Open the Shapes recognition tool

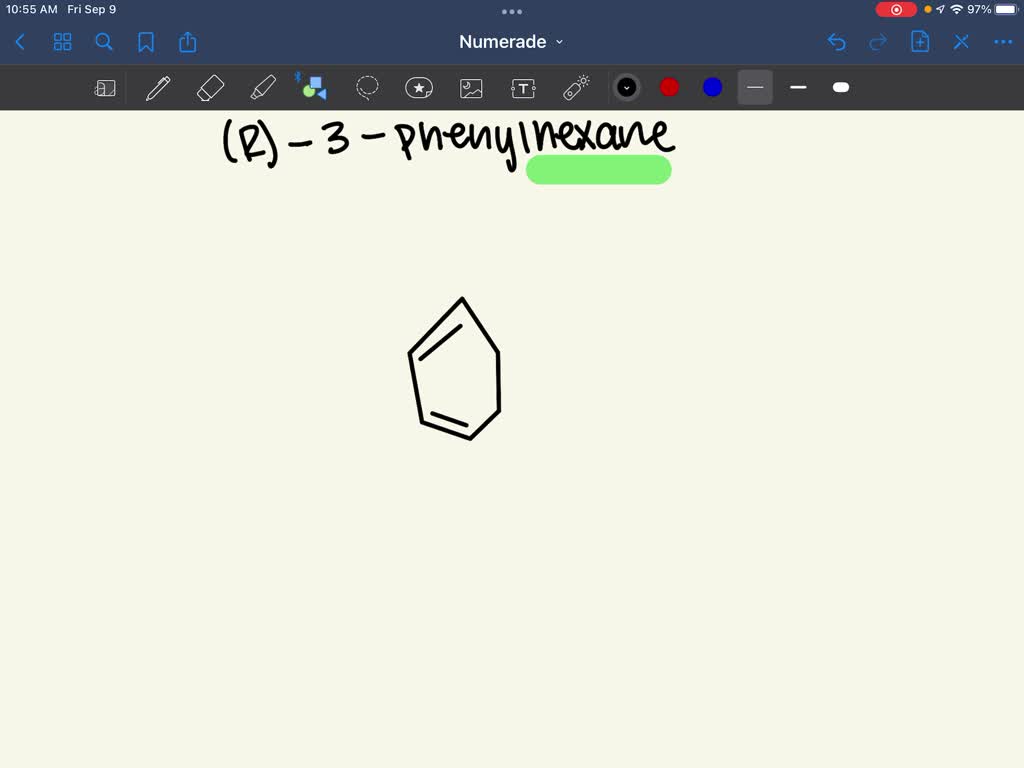314,87
